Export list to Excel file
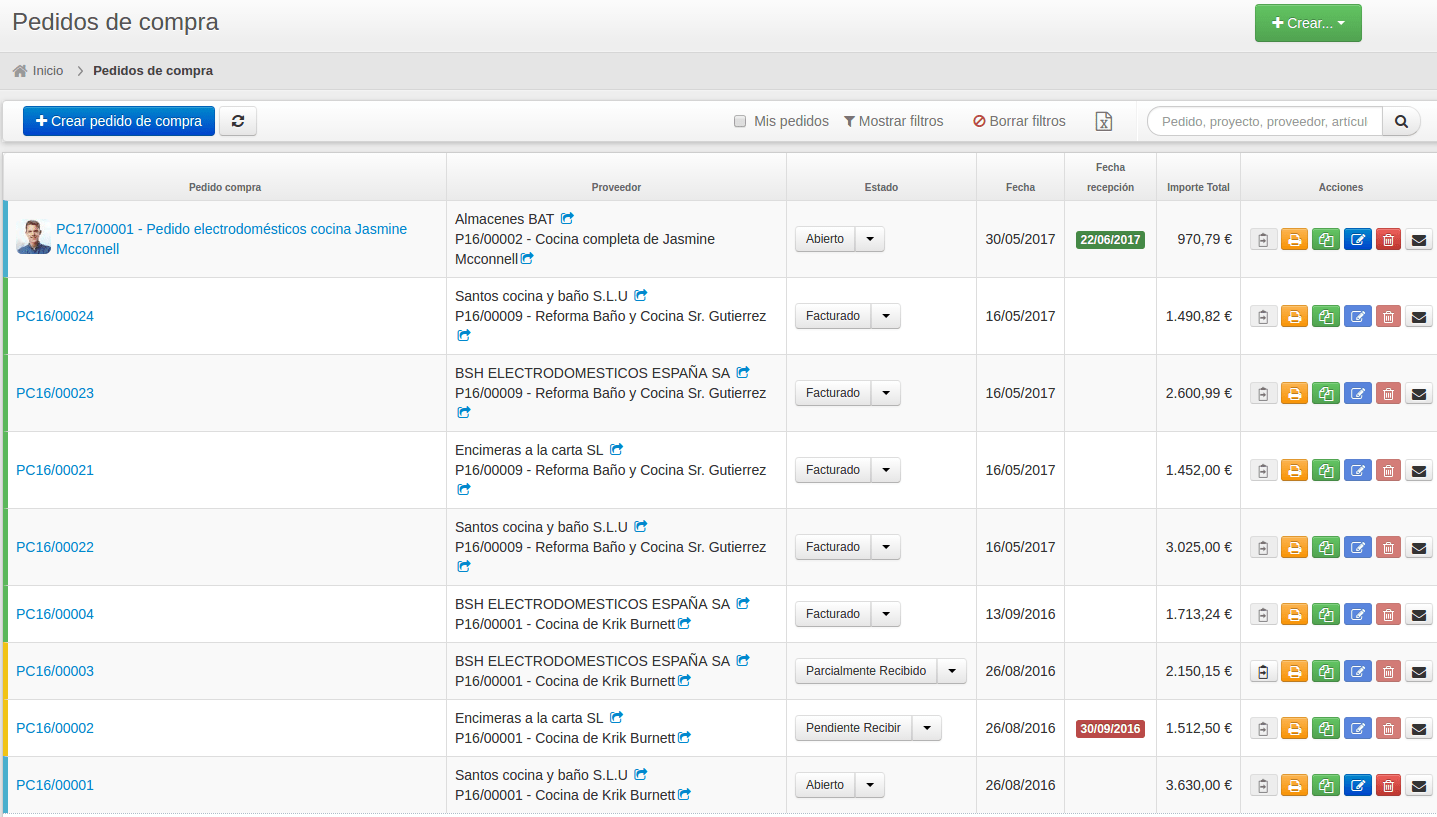Screen dimensions: 1437x817 coord(1103,121)
